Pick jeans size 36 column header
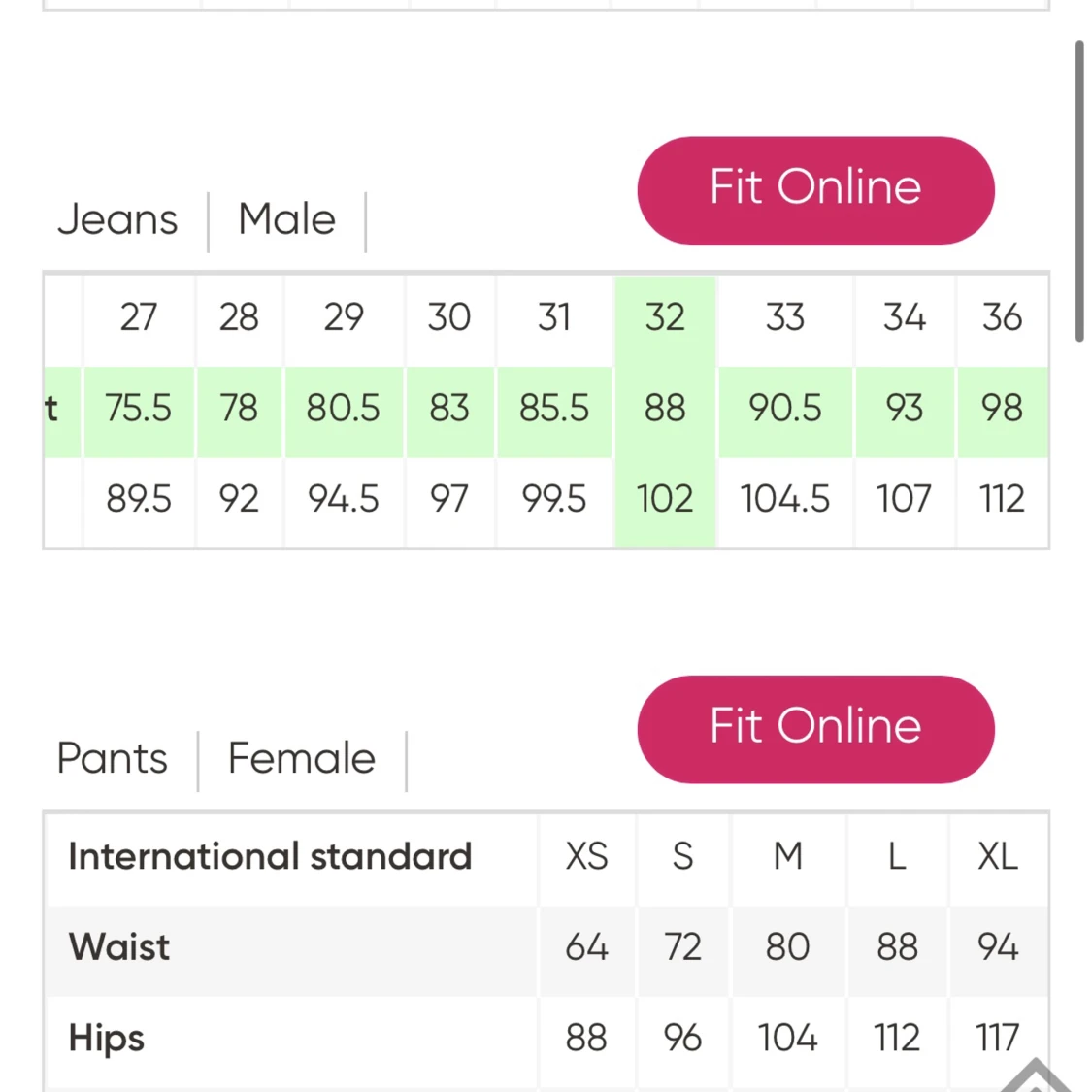The image size is (1092, 1092). 1002,317
